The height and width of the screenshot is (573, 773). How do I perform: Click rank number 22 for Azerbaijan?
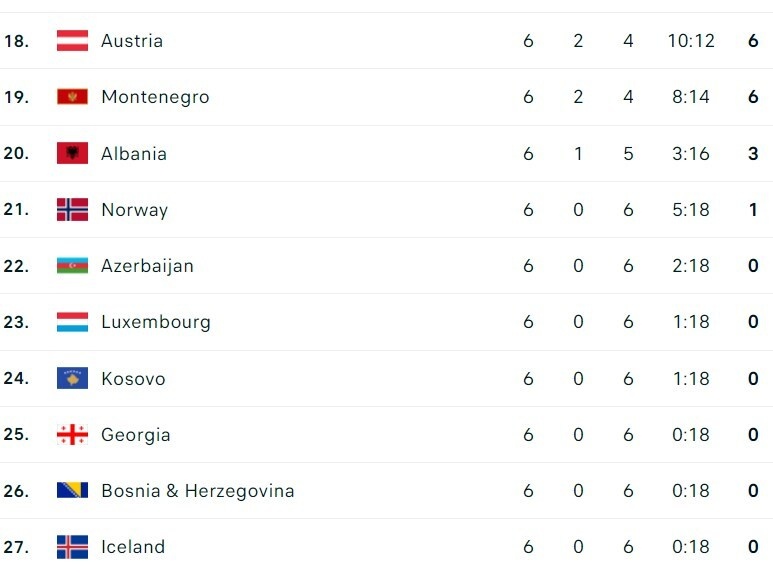click(x=16, y=266)
